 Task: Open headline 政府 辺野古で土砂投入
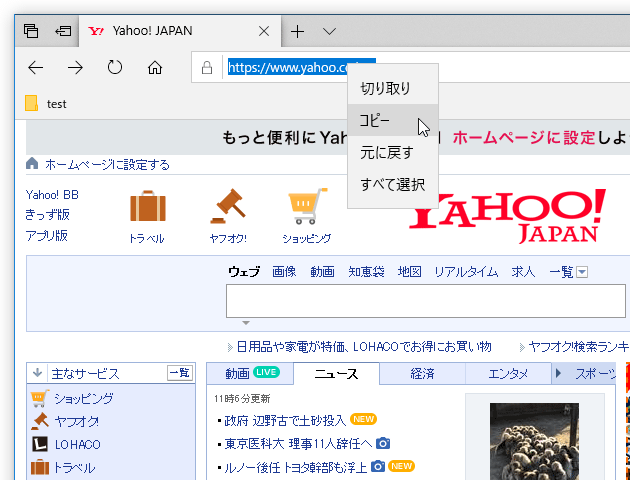click(285, 420)
